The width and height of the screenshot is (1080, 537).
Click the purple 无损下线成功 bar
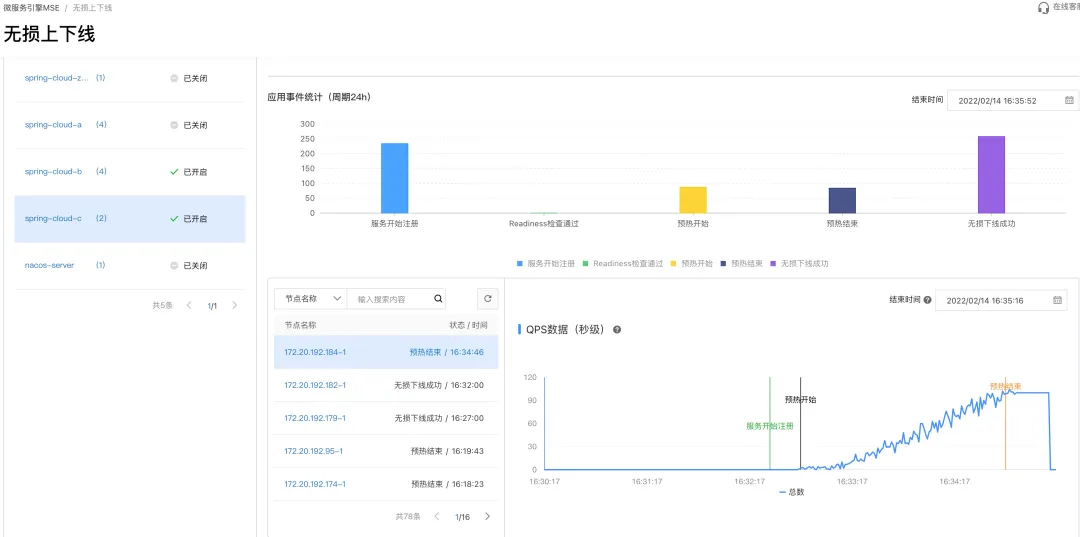point(991,174)
